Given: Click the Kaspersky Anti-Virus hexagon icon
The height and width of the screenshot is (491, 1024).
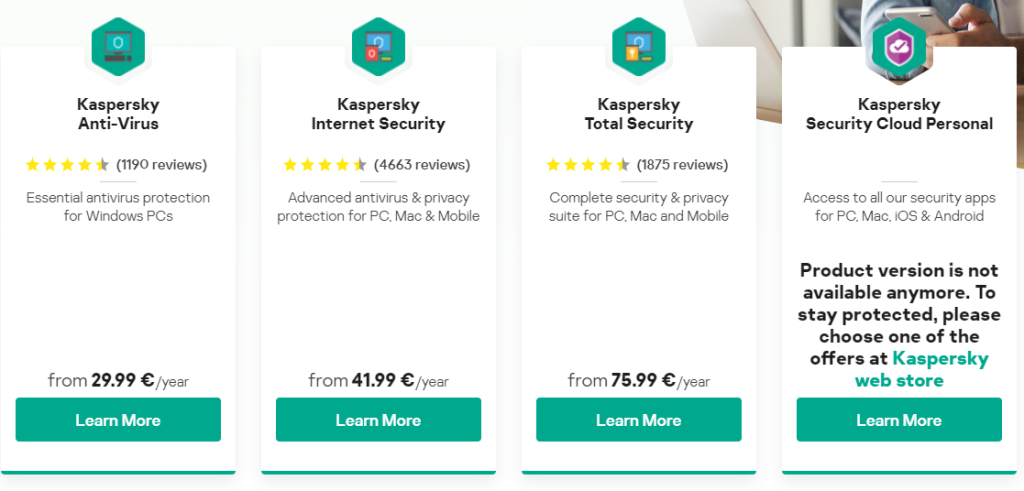Looking at the screenshot, I should coord(118,45).
